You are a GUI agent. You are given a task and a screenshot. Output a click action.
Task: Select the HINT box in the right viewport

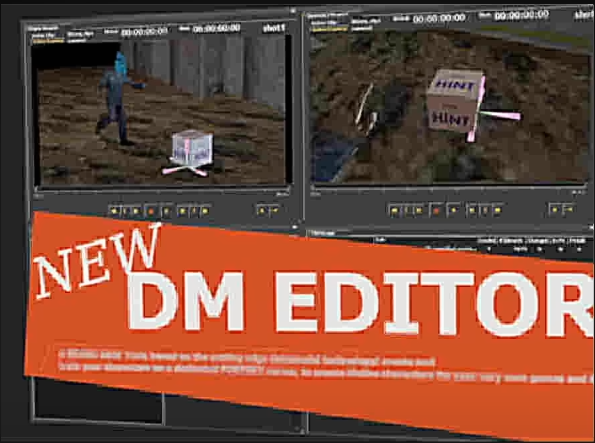point(455,101)
